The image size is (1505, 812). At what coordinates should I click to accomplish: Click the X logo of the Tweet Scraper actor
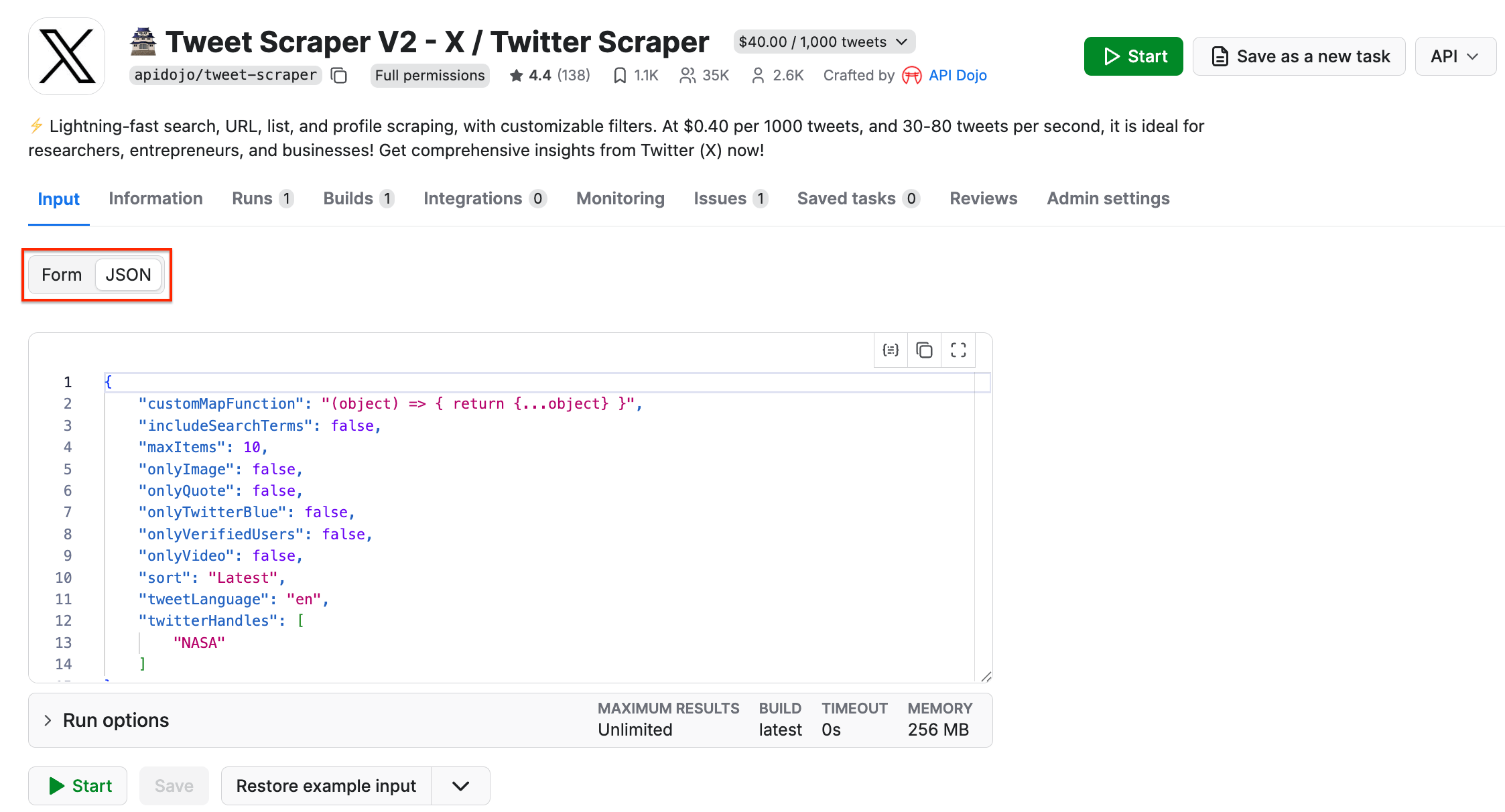point(66,56)
